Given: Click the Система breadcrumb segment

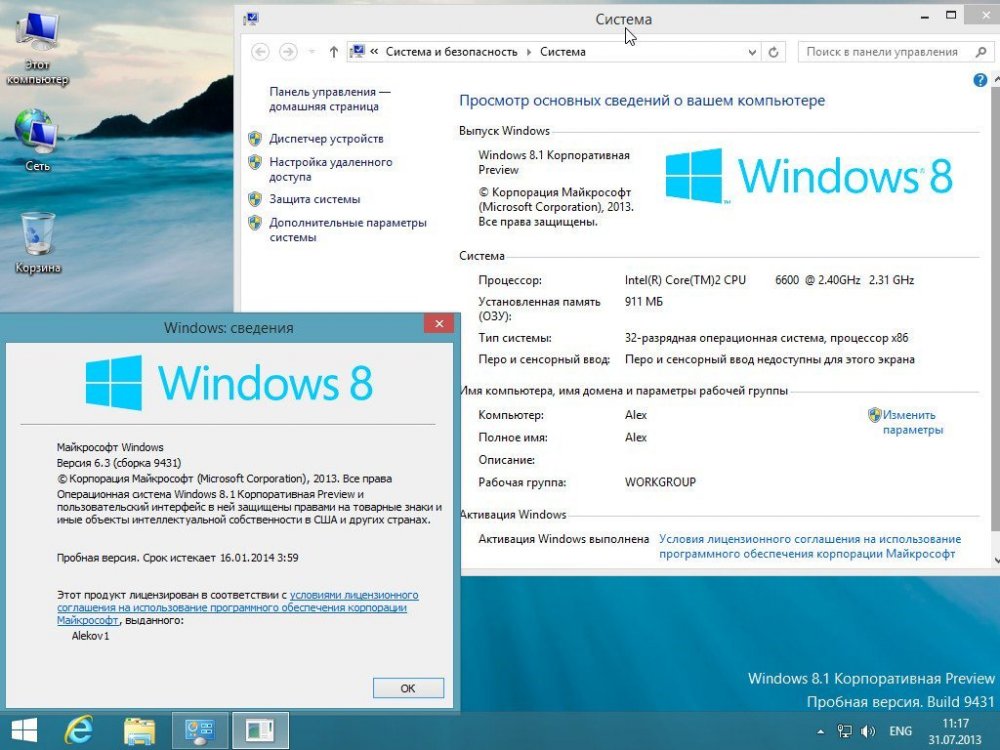Looking at the screenshot, I should [562, 52].
